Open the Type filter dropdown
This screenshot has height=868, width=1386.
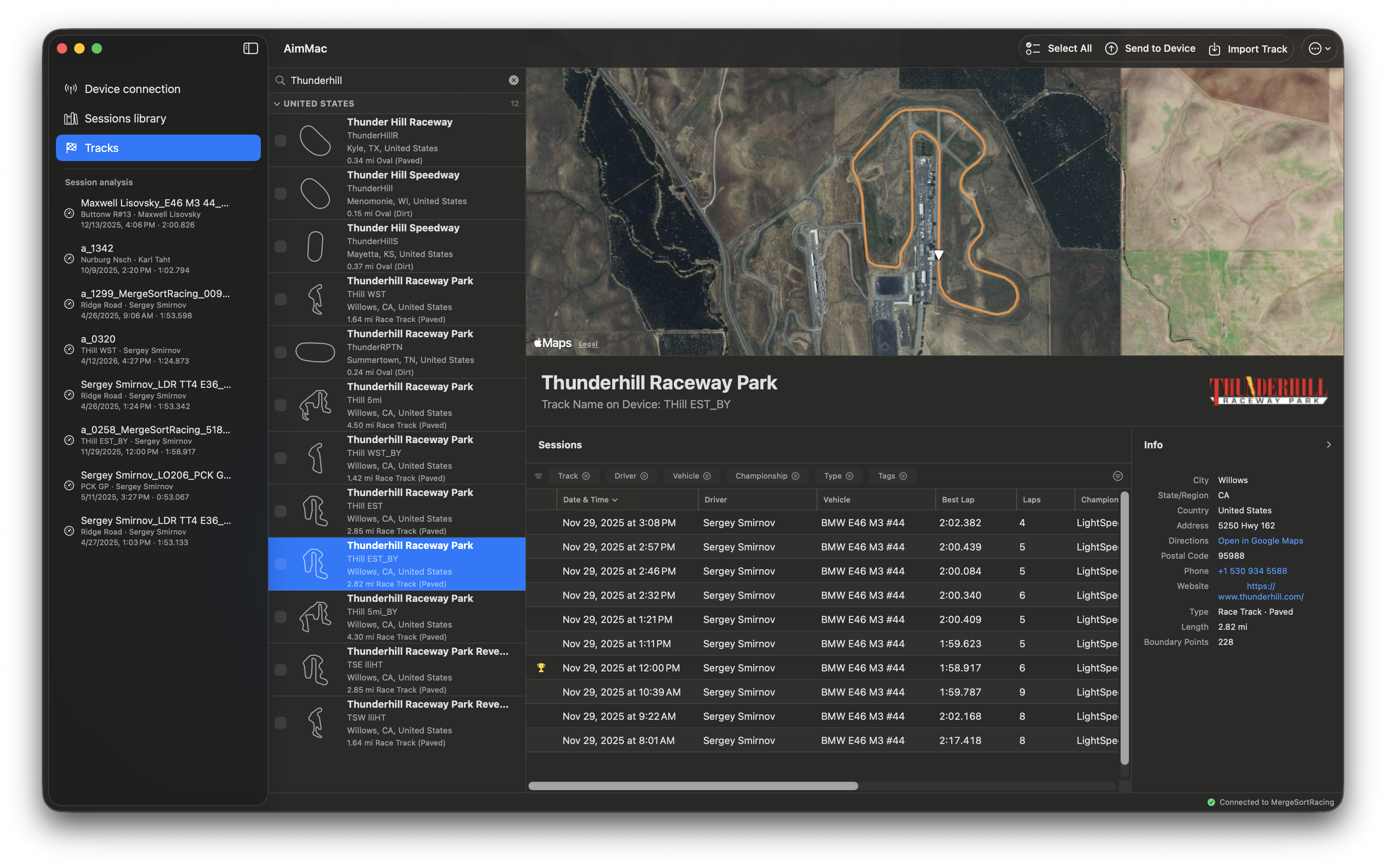[838, 476]
